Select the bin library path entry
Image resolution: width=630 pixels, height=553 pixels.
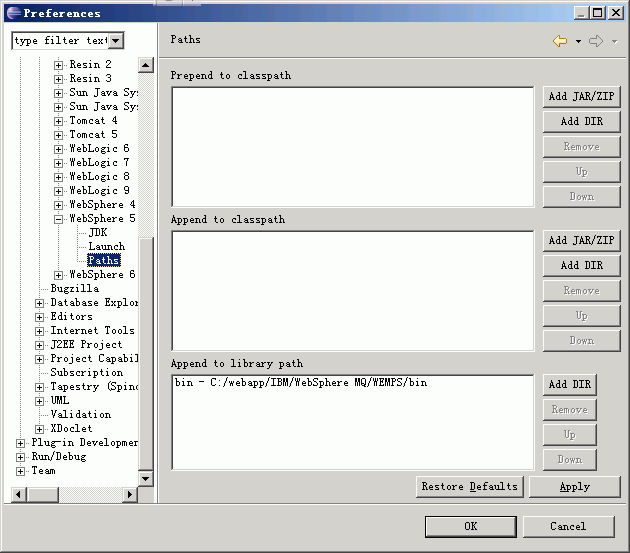(x=301, y=382)
